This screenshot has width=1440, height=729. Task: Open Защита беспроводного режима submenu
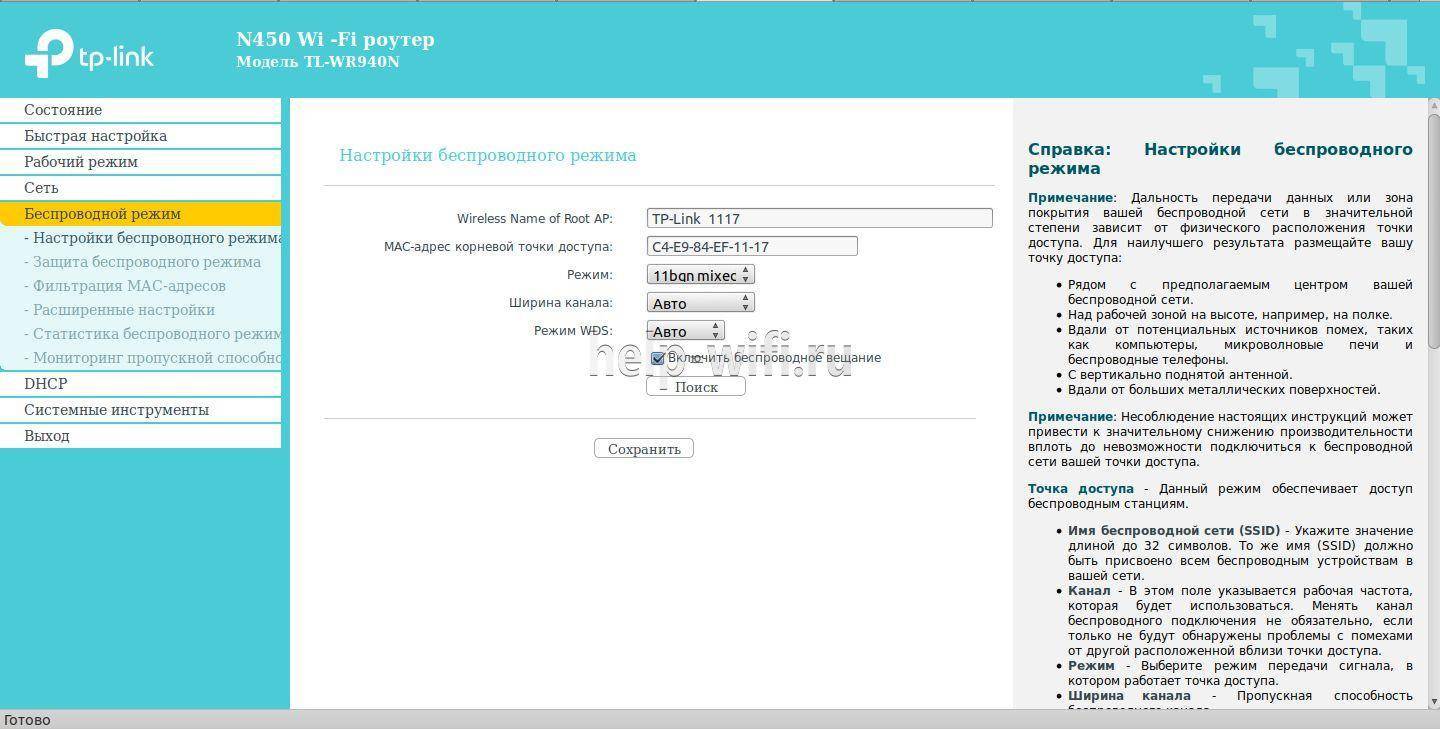[146, 262]
